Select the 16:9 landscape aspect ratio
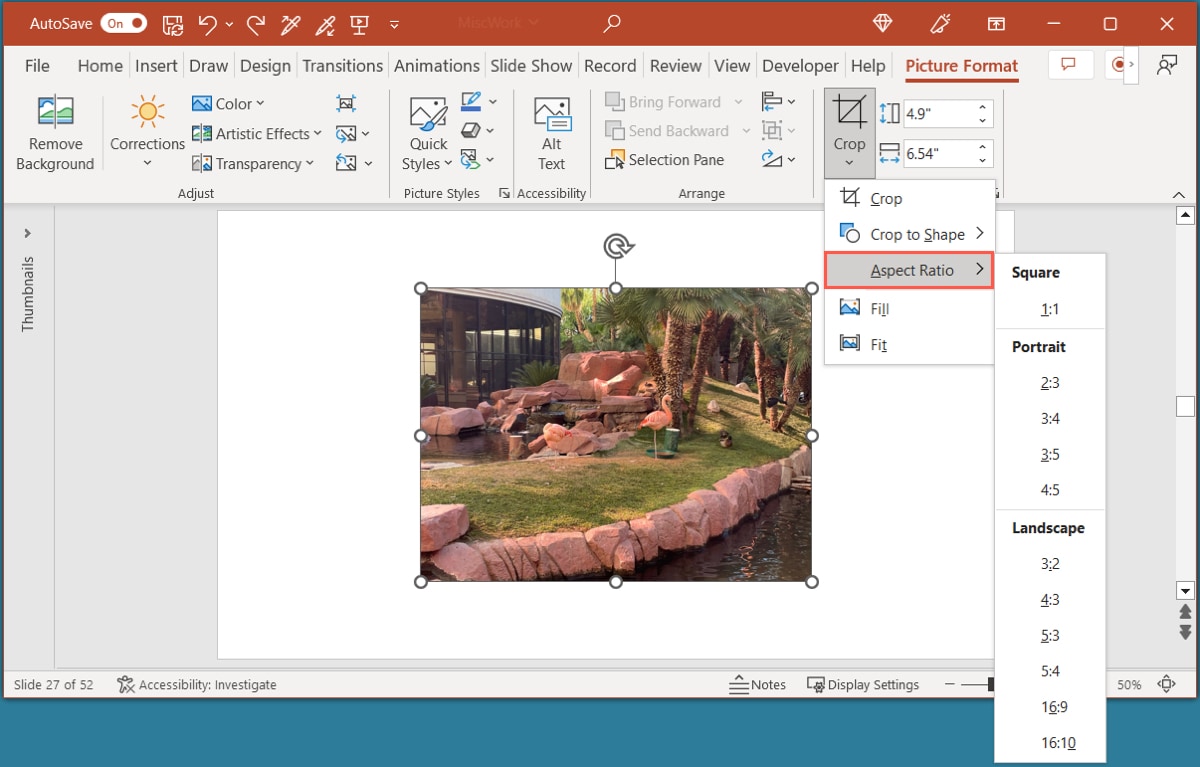Screen dimensions: 1200x767 click(1054, 707)
